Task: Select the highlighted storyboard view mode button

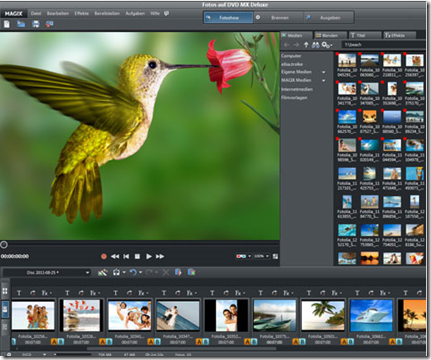Action: click(5, 310)
